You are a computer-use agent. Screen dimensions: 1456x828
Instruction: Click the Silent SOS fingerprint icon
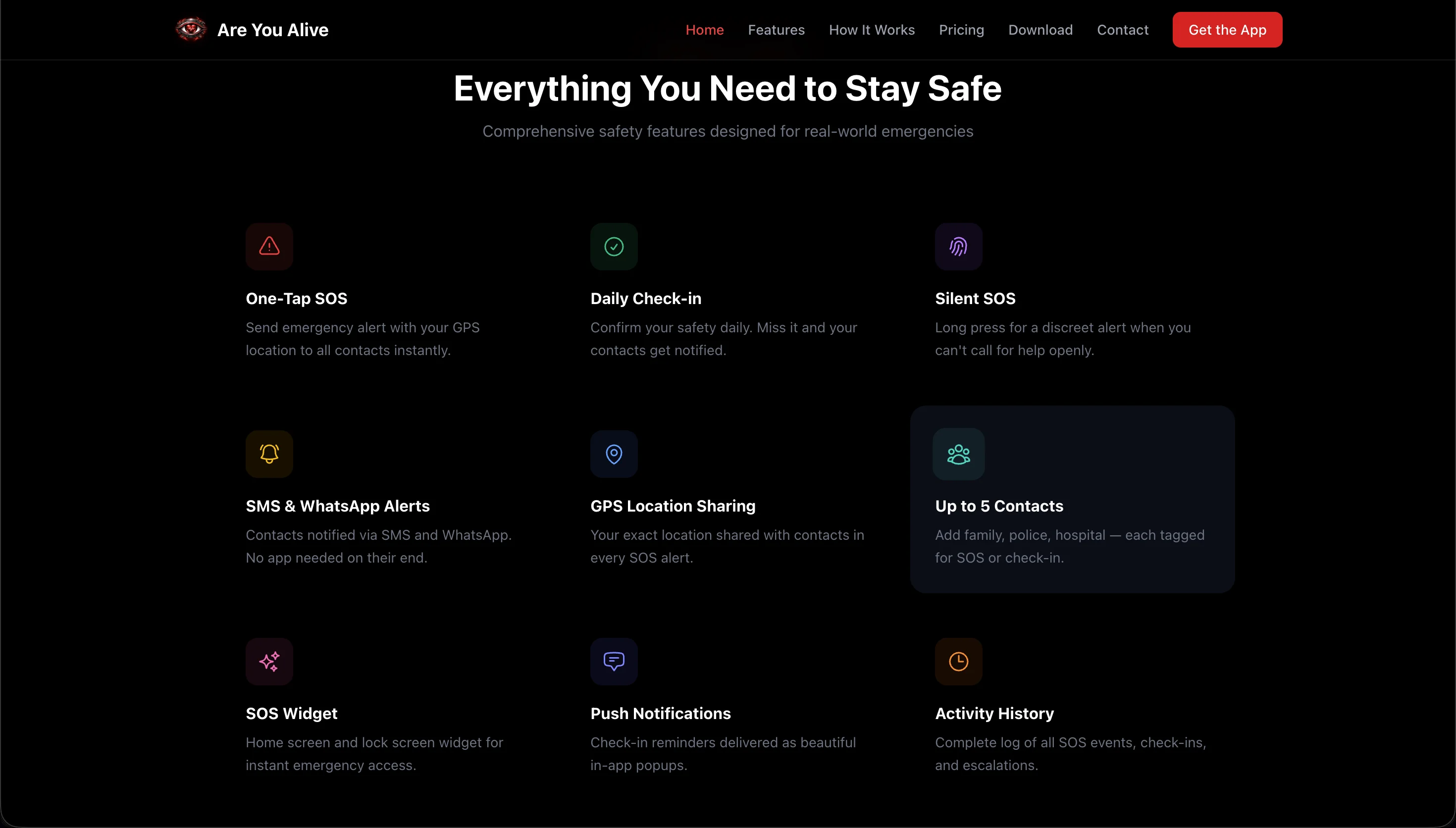point(958,246)
